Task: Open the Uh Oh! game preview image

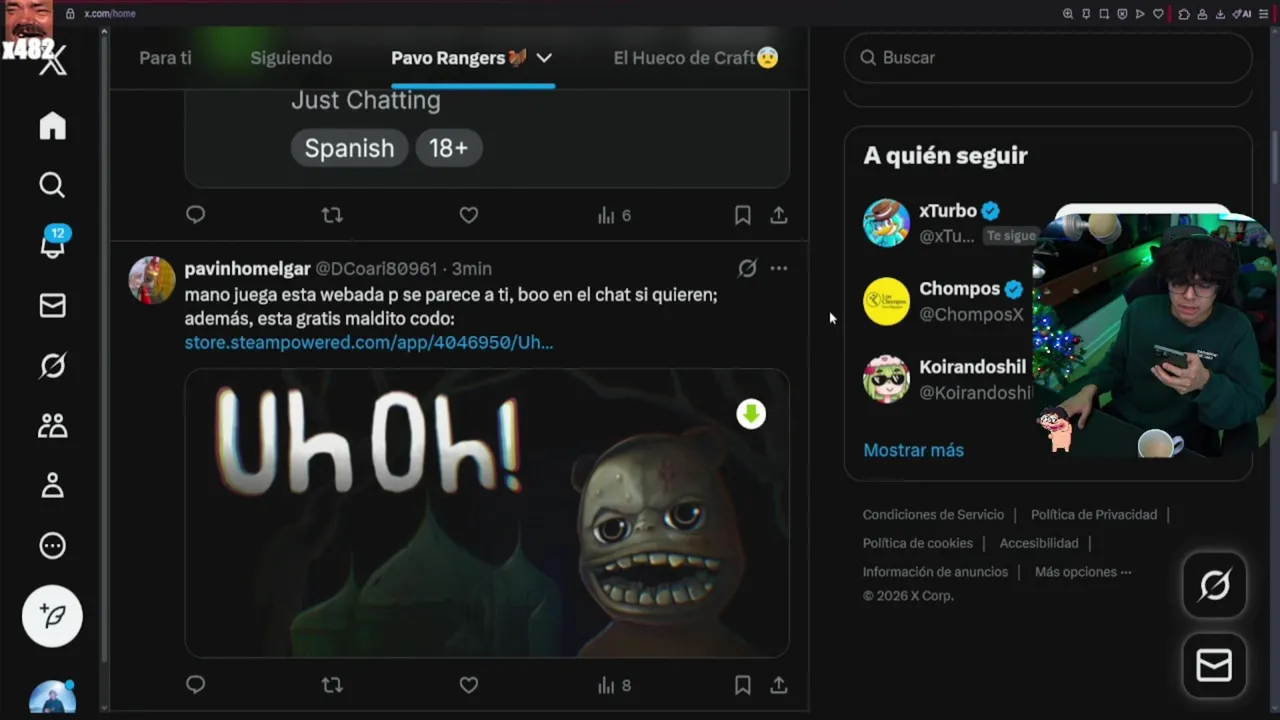Action: [x=487, y=513]
